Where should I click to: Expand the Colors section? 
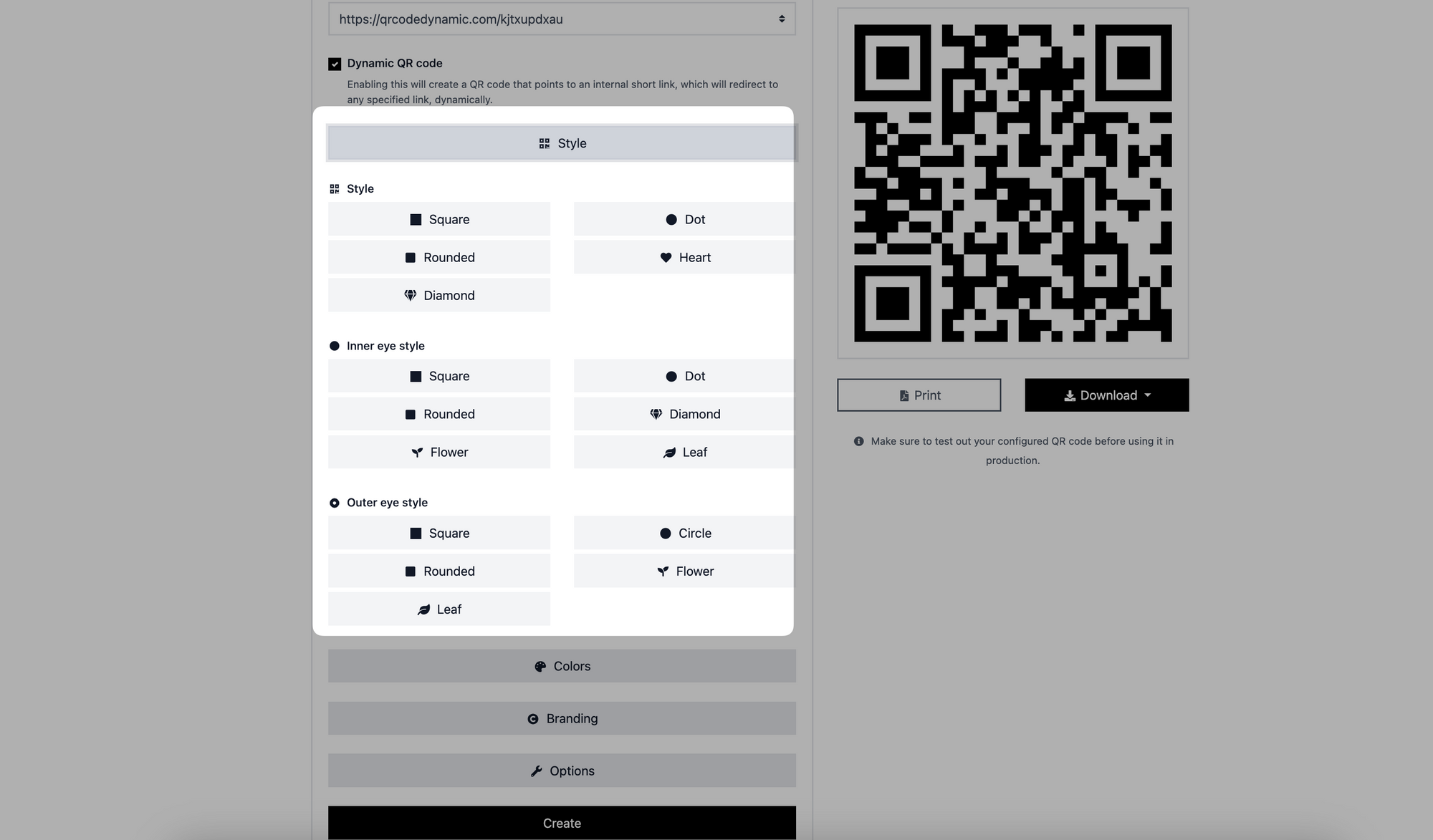(562, 666)
